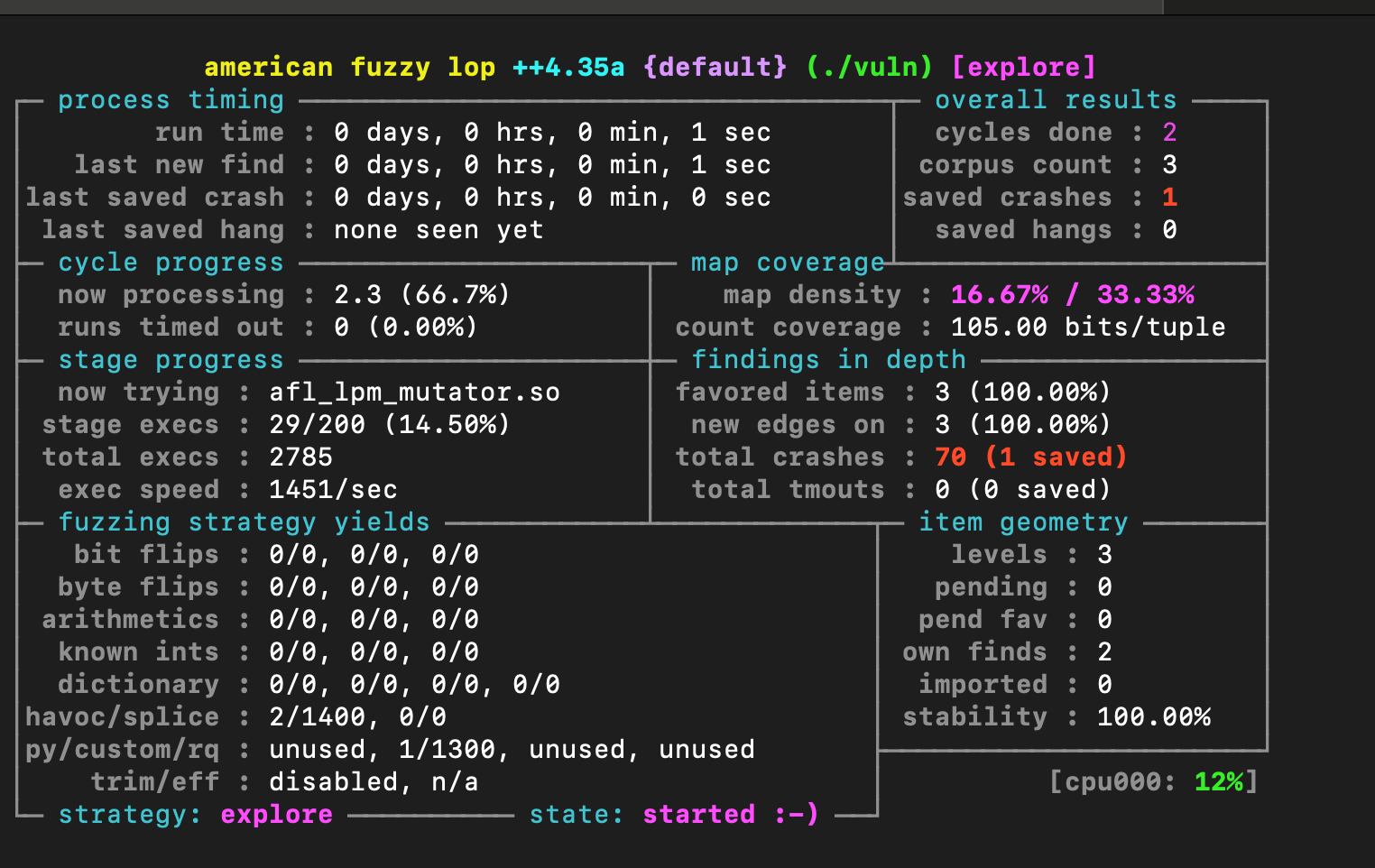Click the bottom 'strategy: explore' label
The height and width of the screenshot is (868, 1375).
pyautogui.click(x=196, y=815)
